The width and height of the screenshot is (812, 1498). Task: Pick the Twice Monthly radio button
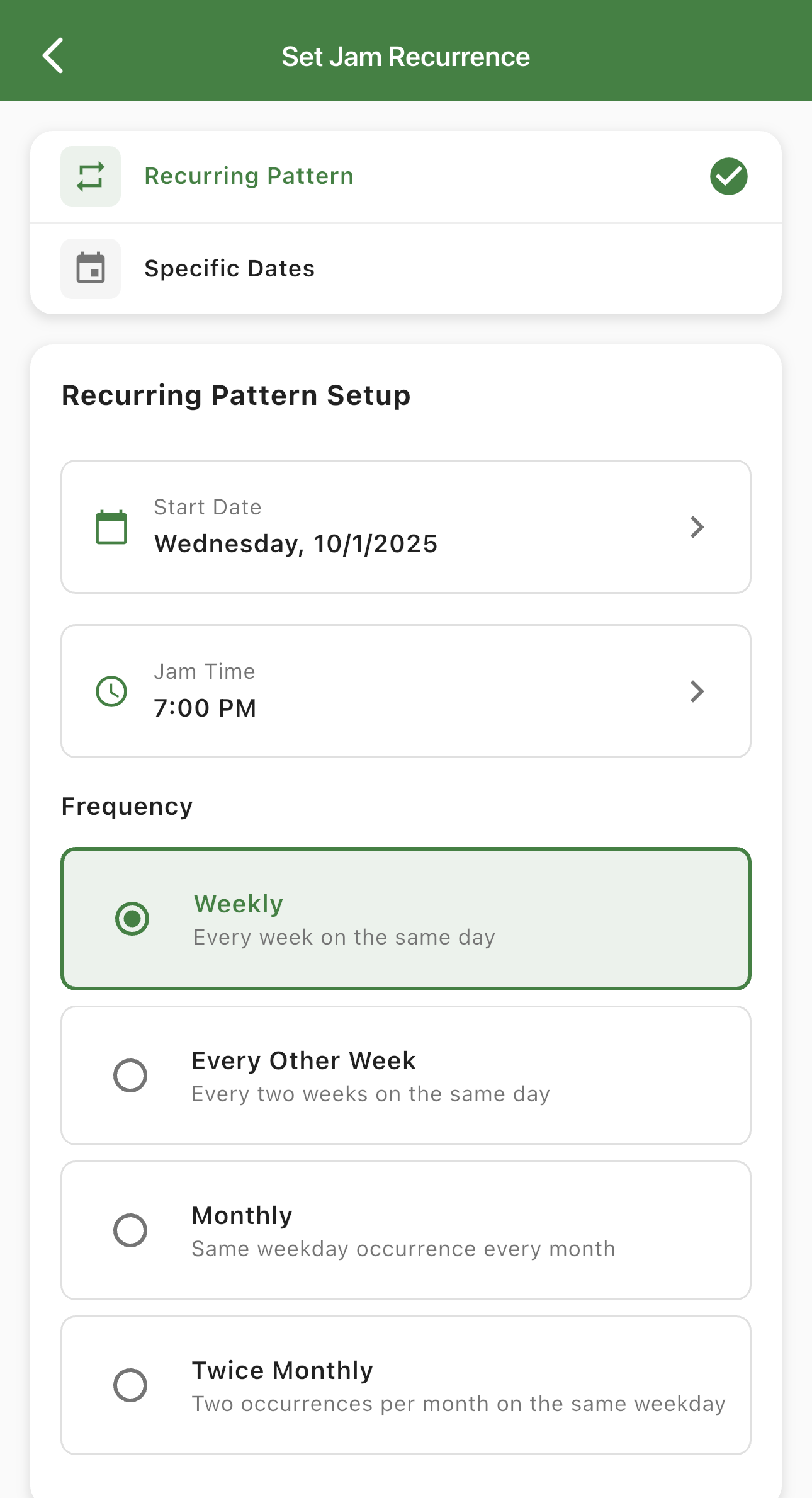(130, 1385)
